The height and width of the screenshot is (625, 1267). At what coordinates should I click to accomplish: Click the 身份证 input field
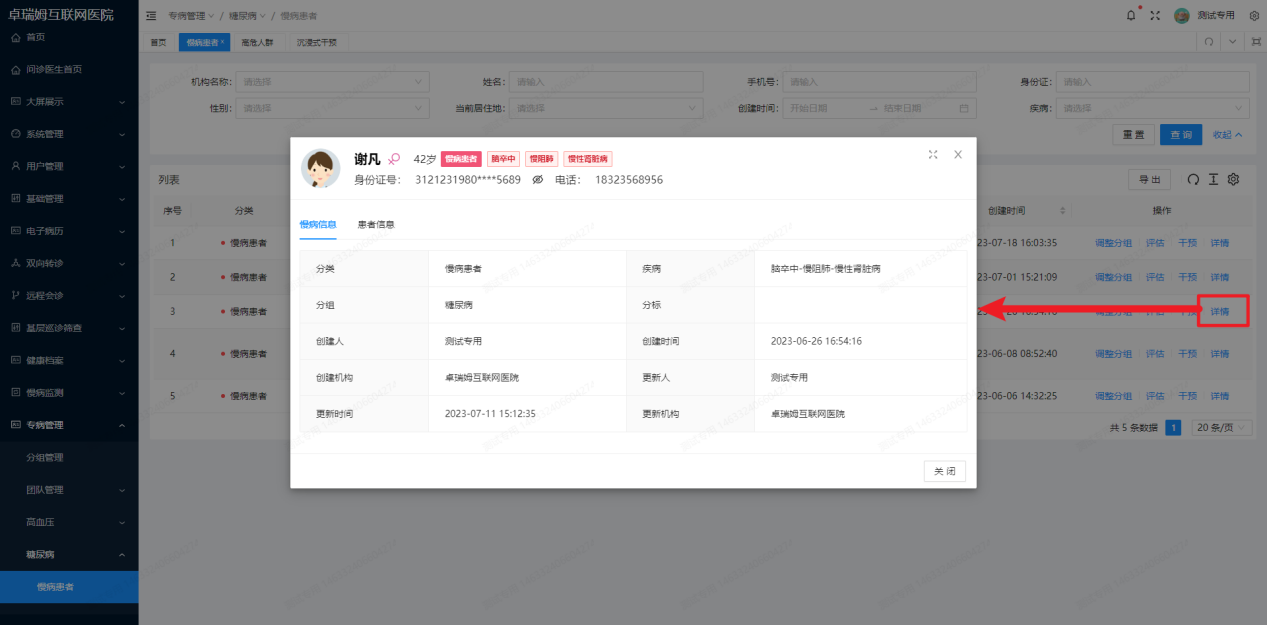[1152, 82]
